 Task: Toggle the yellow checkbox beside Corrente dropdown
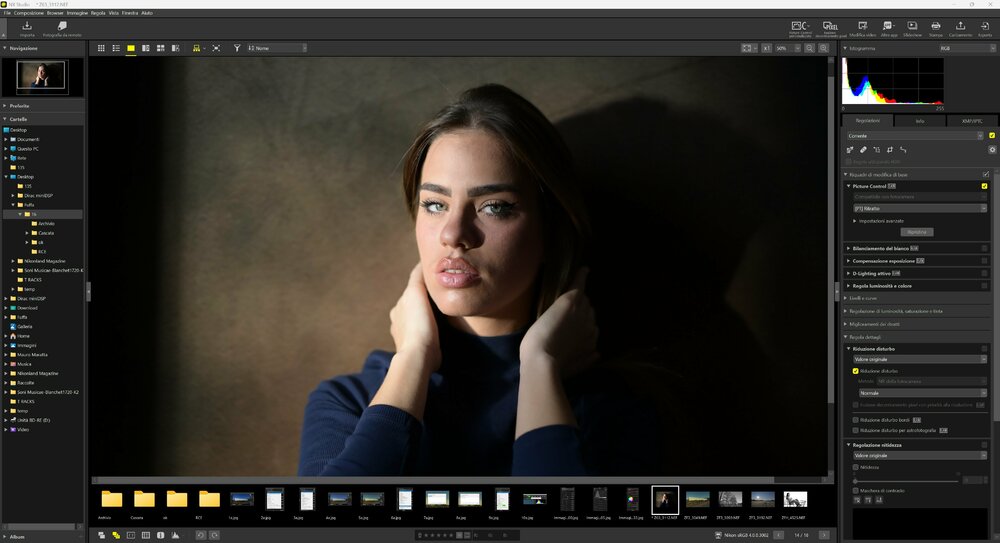pyautogui.click(x=992, y=135)
